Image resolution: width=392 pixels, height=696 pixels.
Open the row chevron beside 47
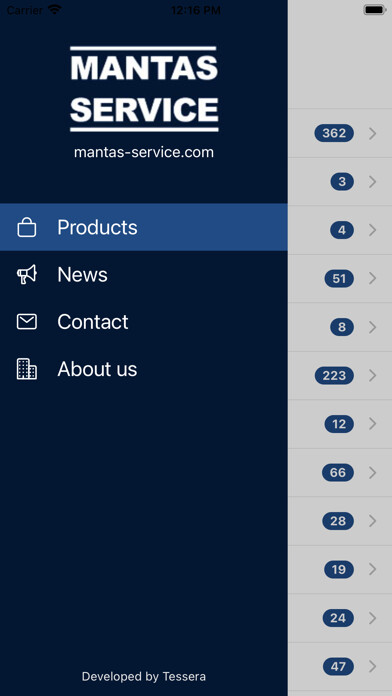pos(372,666)
